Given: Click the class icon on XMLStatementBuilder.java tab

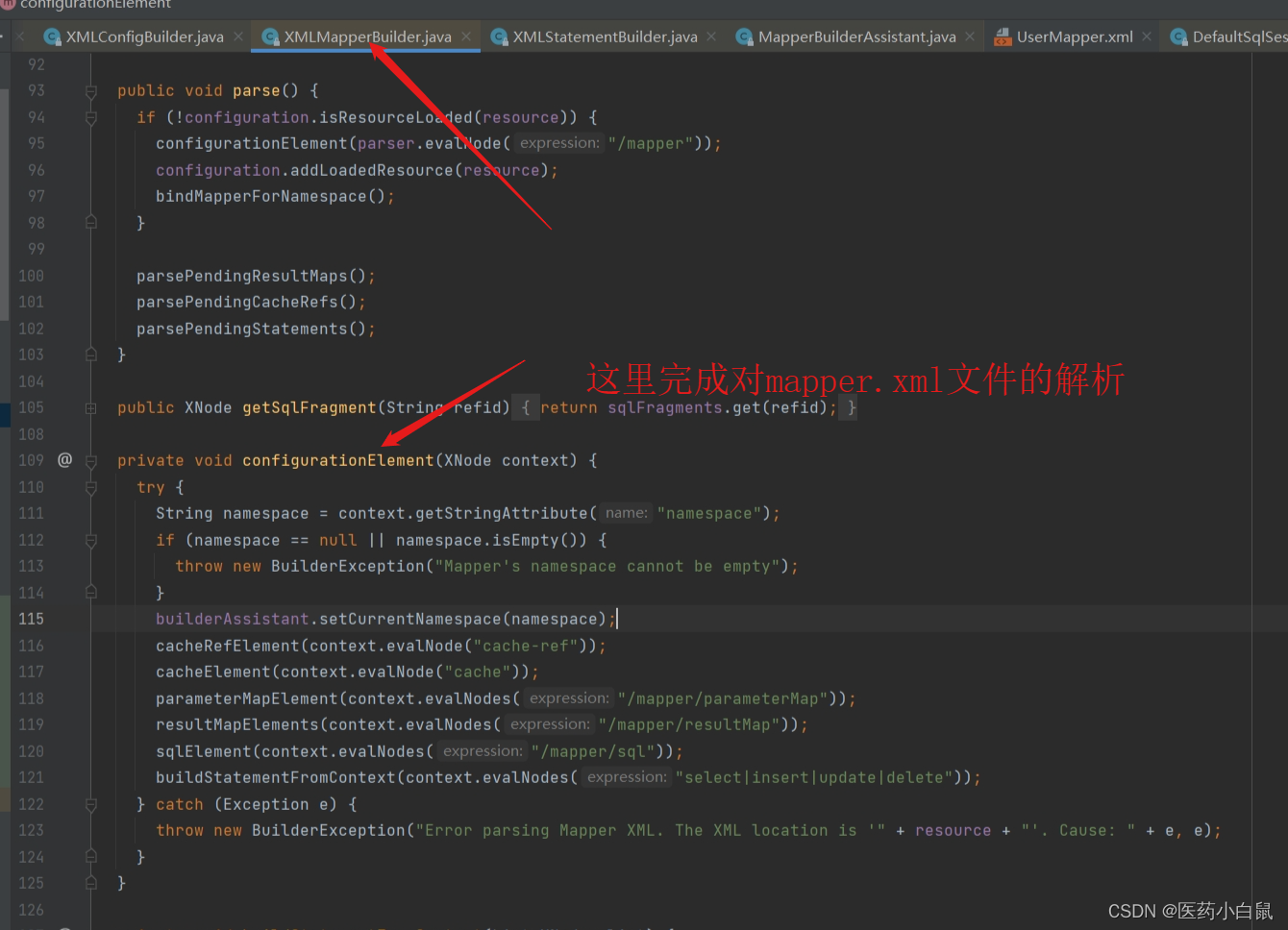Looking at the screenshot, I should pyautogui.click(x=499, y=37).
